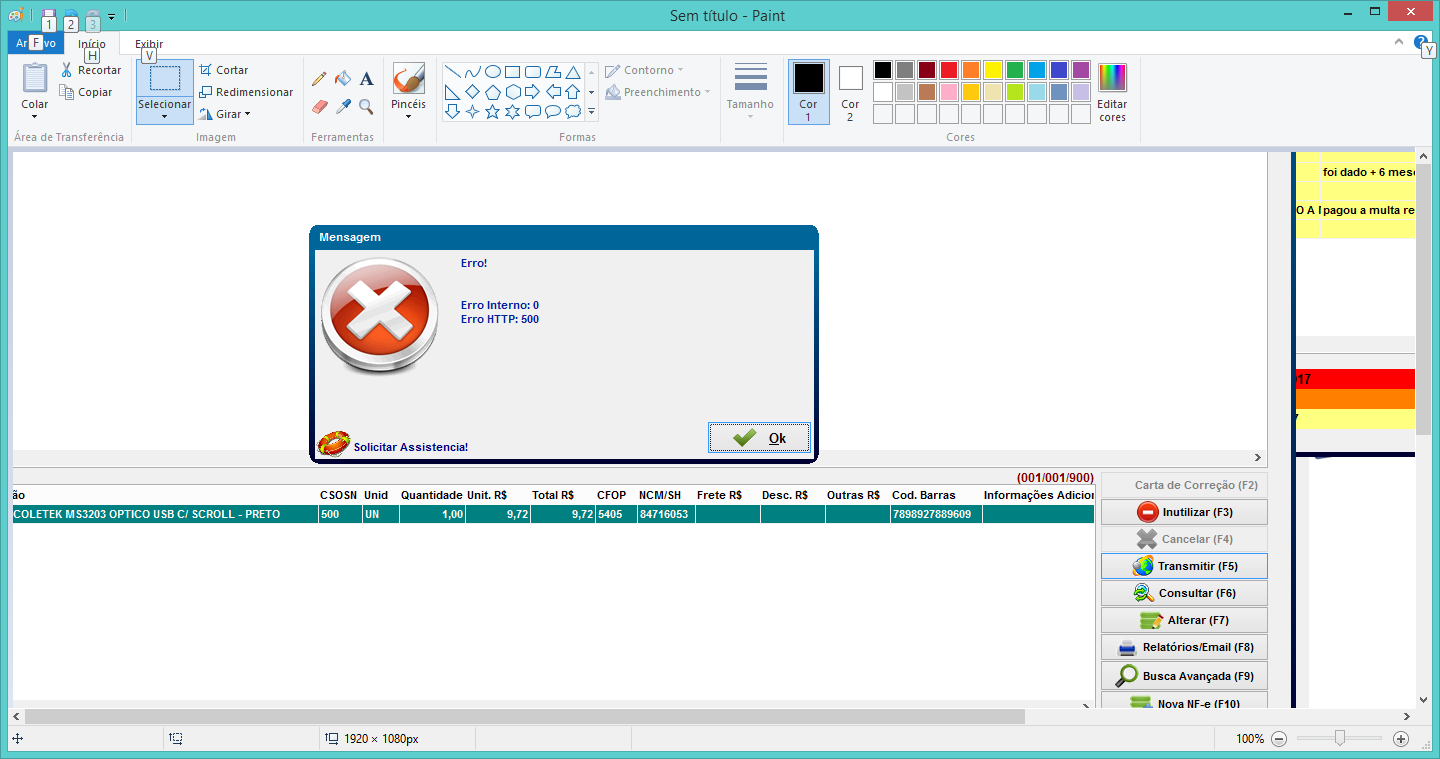The image size is (1440, 759).
Task: Expand the Selecionar dropdown arrow
Action: [x=164, y=115]
